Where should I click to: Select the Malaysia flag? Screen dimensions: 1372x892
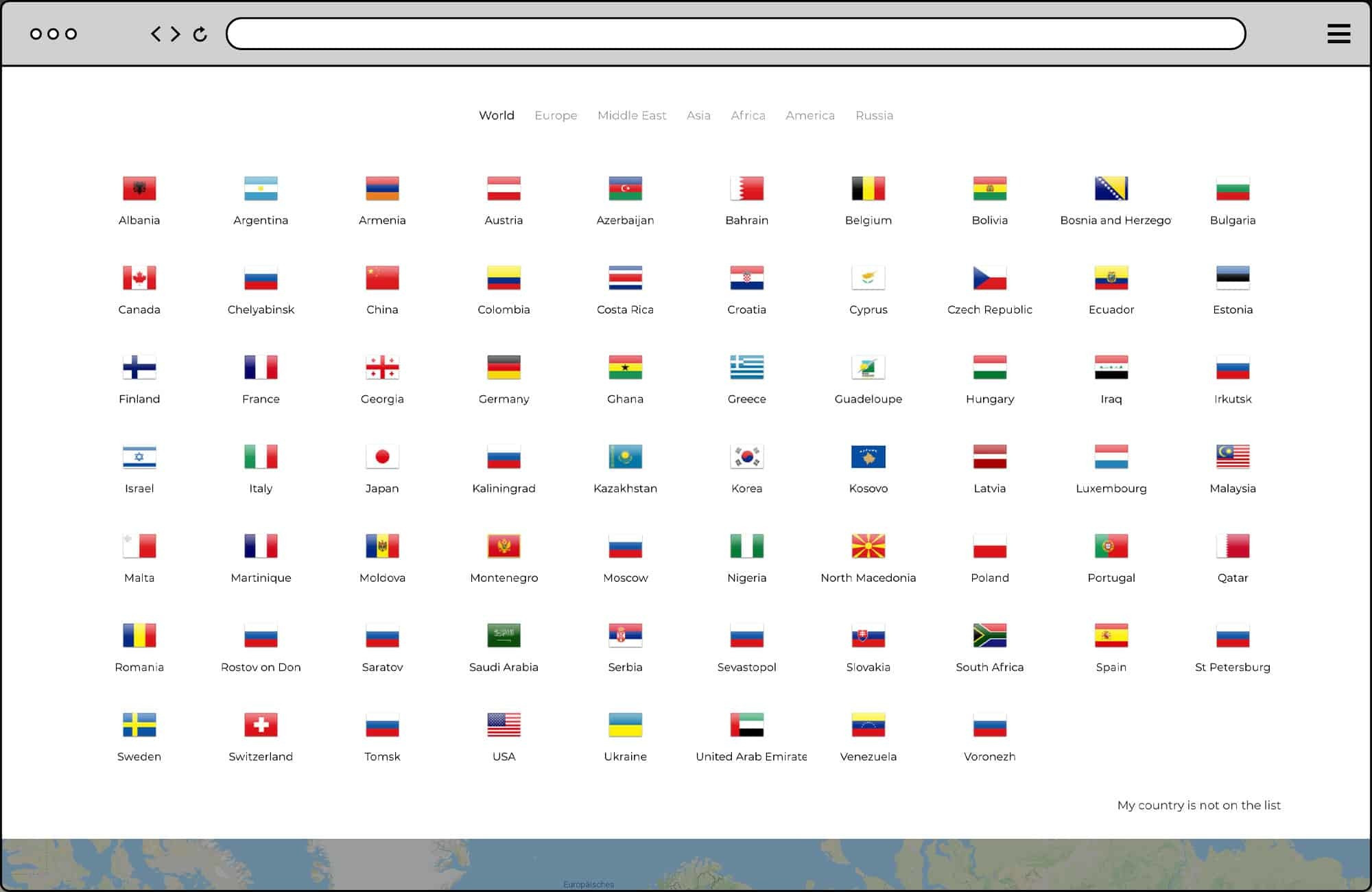coord(1233,457)
